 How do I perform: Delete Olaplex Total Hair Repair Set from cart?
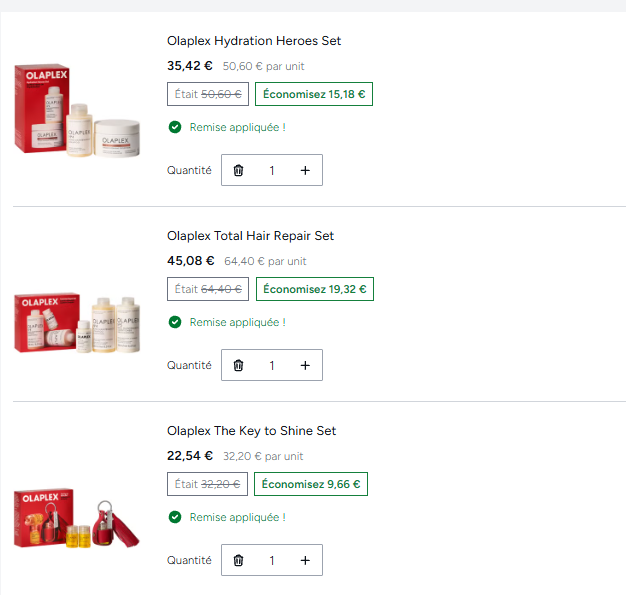pyautogui.click(x=238, y=365)
